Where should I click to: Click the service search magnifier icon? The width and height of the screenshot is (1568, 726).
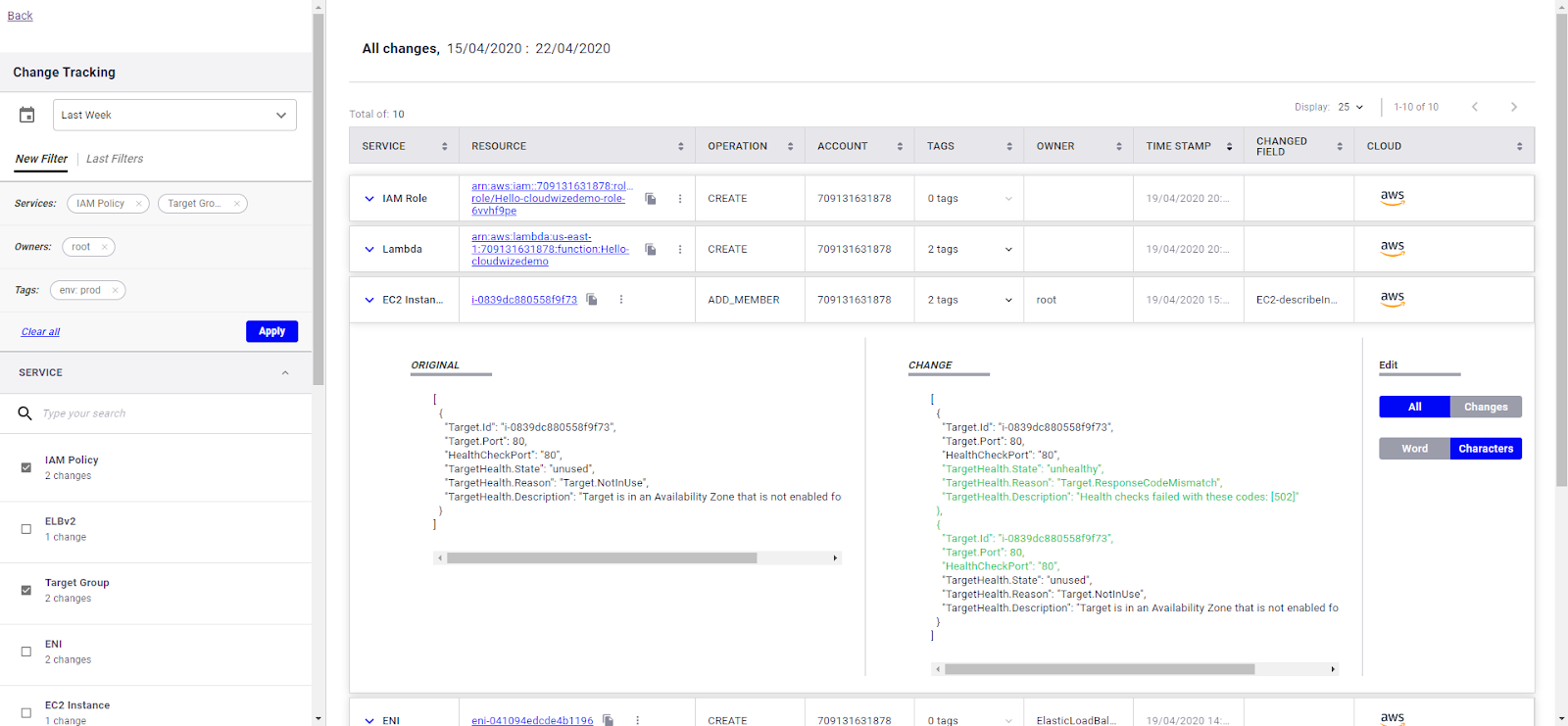(25, 413)
